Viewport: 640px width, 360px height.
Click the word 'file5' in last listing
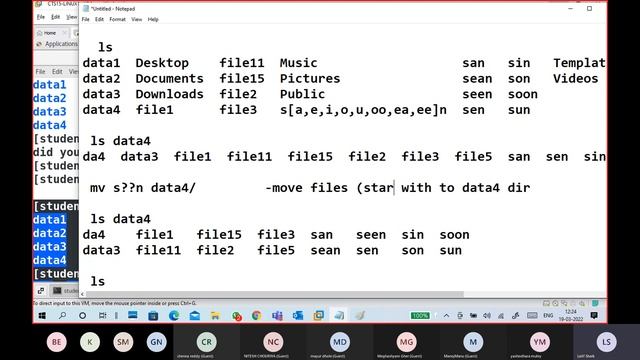276,250
